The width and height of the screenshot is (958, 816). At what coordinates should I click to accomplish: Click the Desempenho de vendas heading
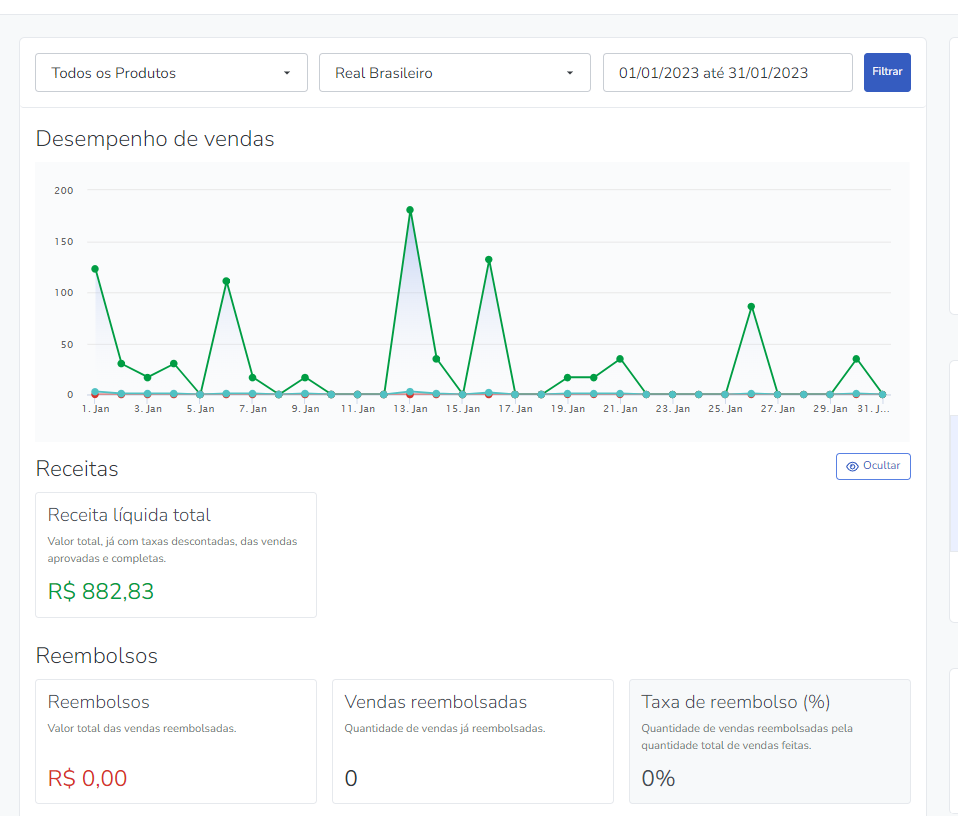click(x=155, y=139)
